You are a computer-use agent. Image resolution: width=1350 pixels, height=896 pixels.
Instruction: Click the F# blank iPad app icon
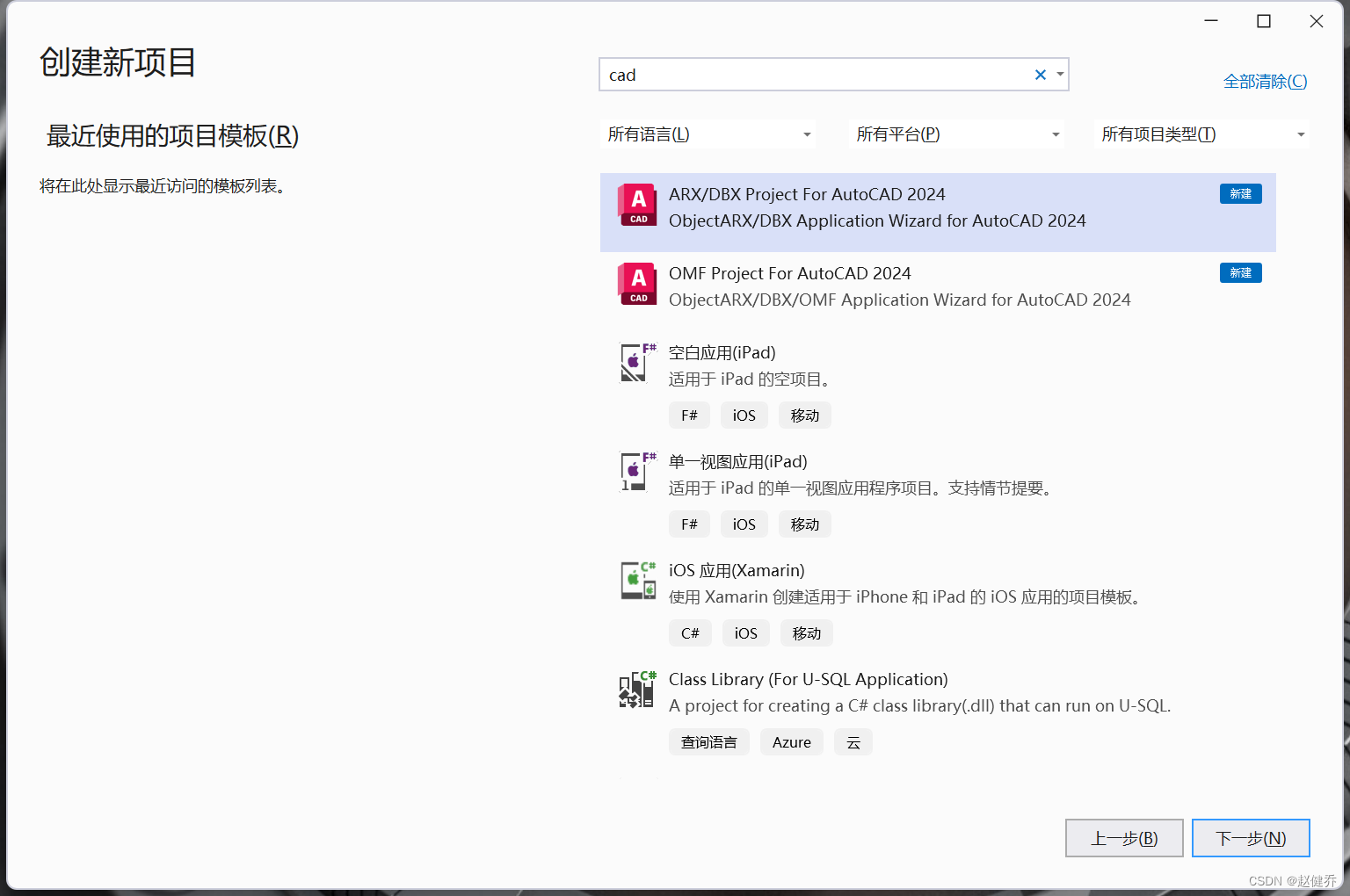click(637, 363)
